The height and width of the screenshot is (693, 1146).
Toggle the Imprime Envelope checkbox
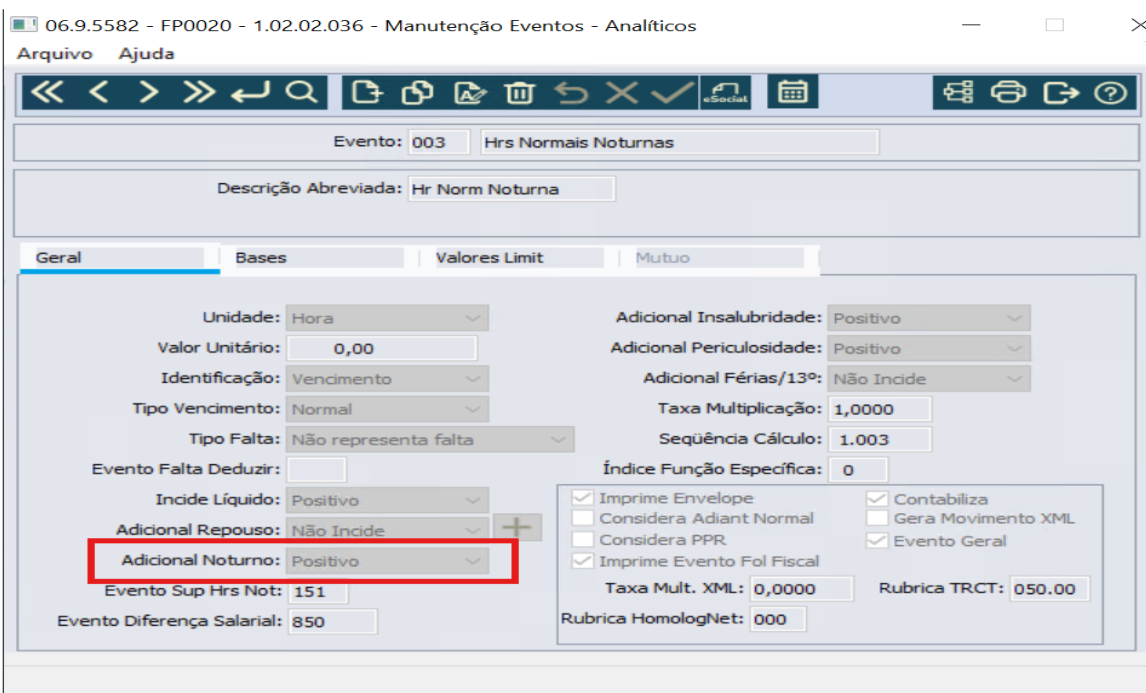pos(583,498)
